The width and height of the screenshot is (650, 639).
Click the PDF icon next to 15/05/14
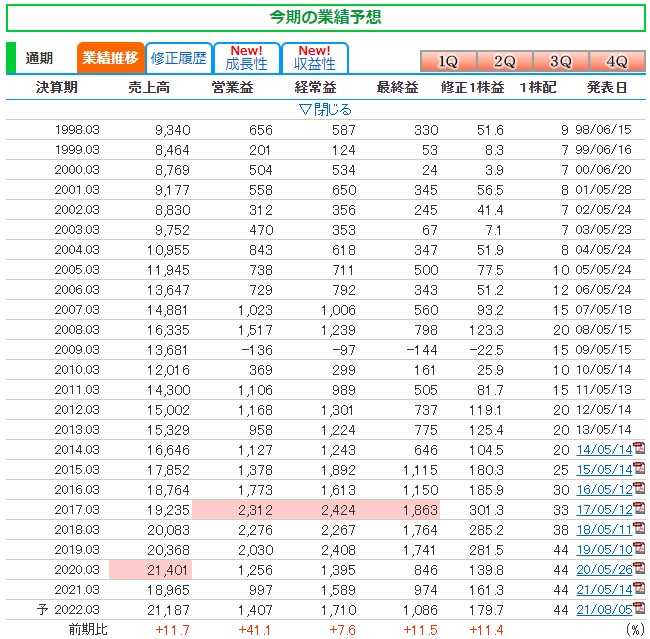point(639,469)
